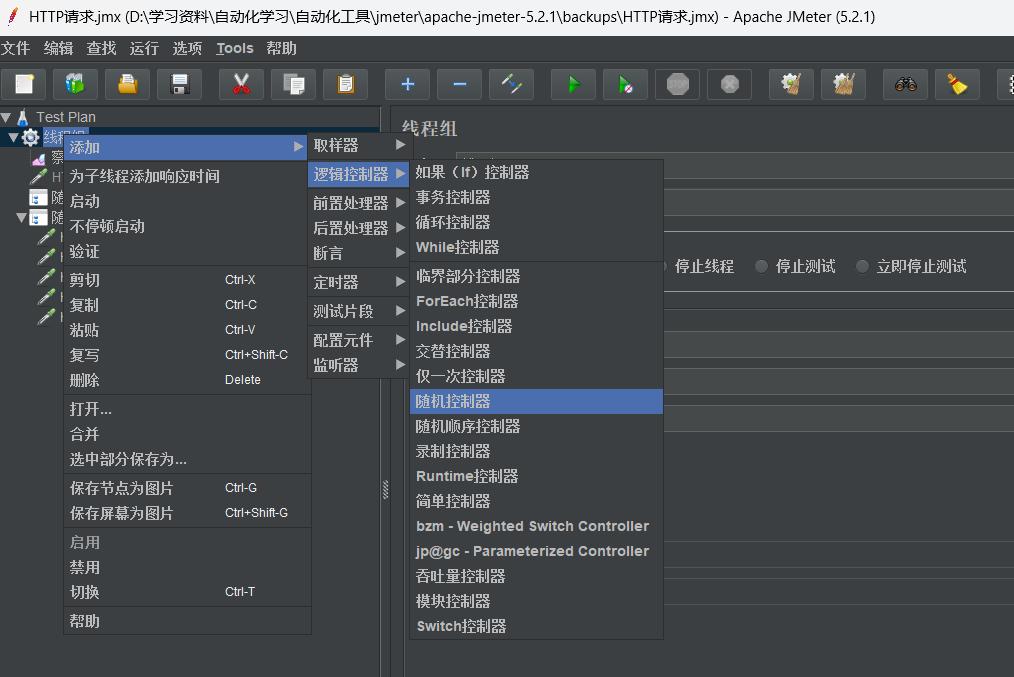Start the test with green play icon
This screenshot has width=1014, height=677.
pos(574,84)
